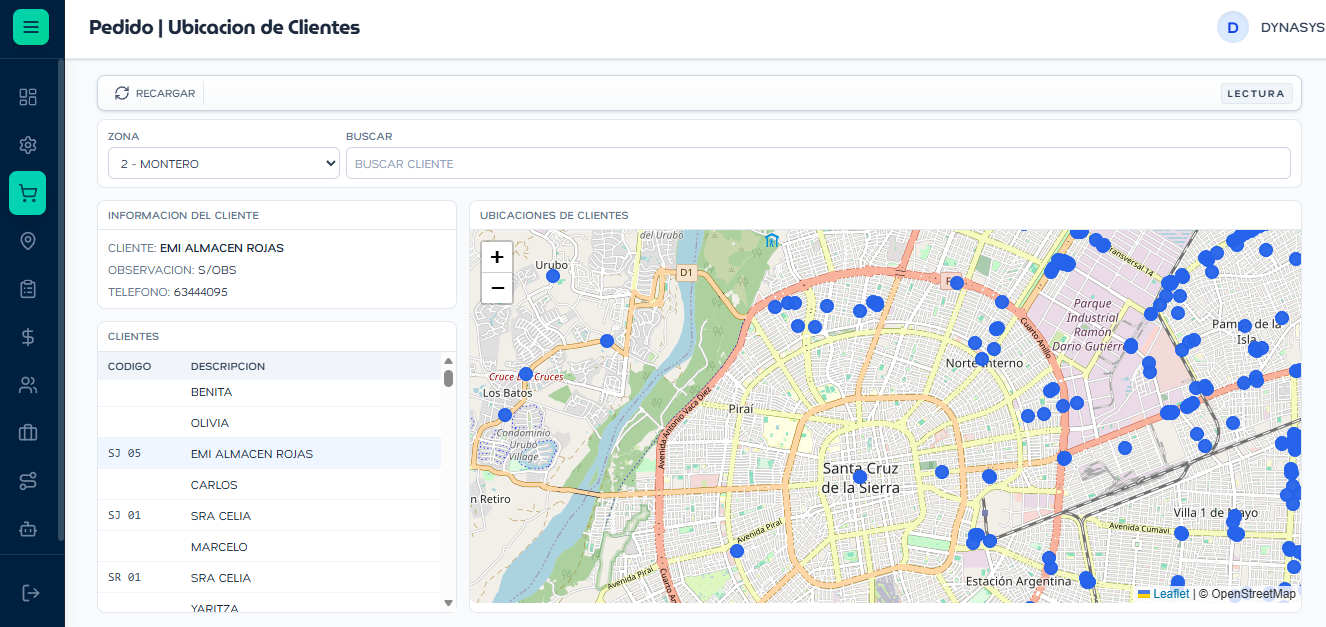The width and height of the screenshot is (1326, 627).
Task: Focus the BUSCAR CLIENTE search field
Action: click(x=818, y=163)
